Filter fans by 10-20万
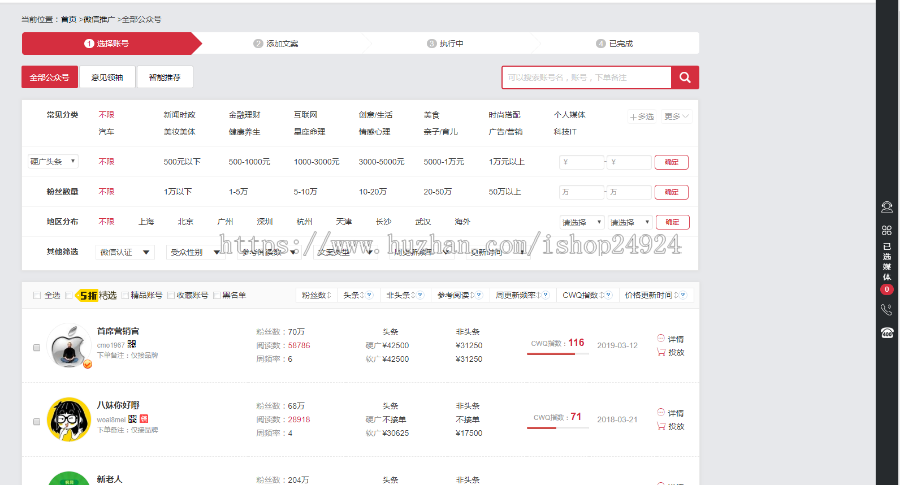The image size is (900, 485). (373, 192)
